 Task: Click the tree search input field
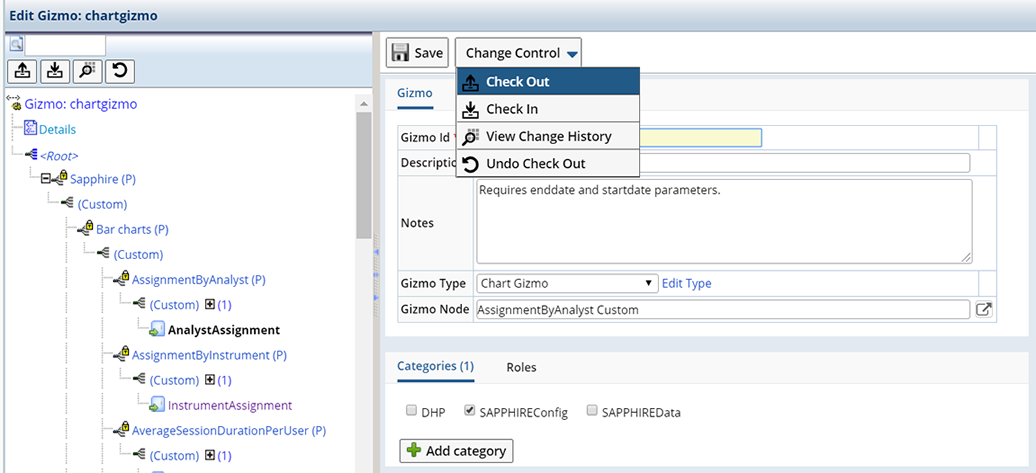pyautogui.click(x=65, y=45)
